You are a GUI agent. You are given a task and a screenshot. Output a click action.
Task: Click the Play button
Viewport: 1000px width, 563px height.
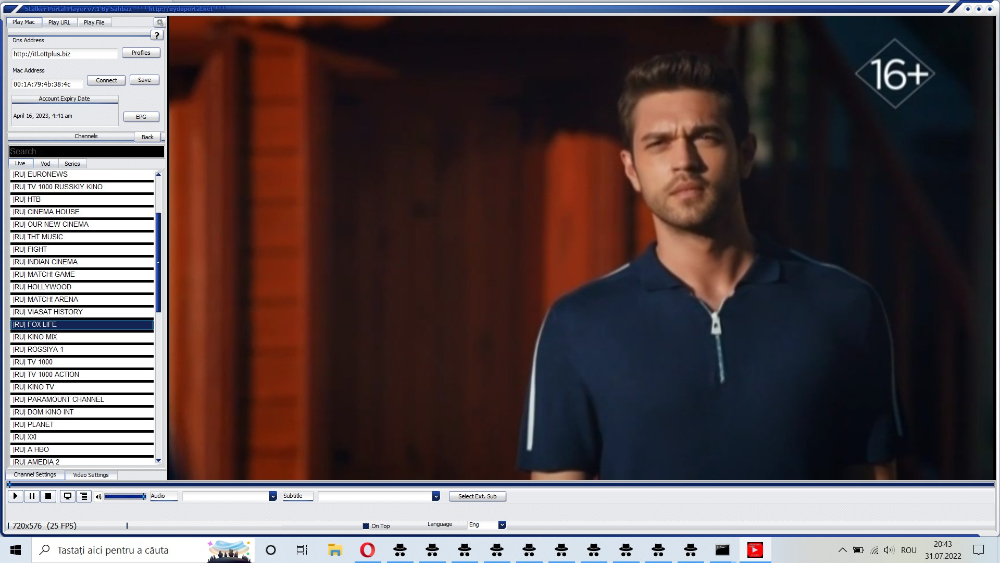[15, 496]
